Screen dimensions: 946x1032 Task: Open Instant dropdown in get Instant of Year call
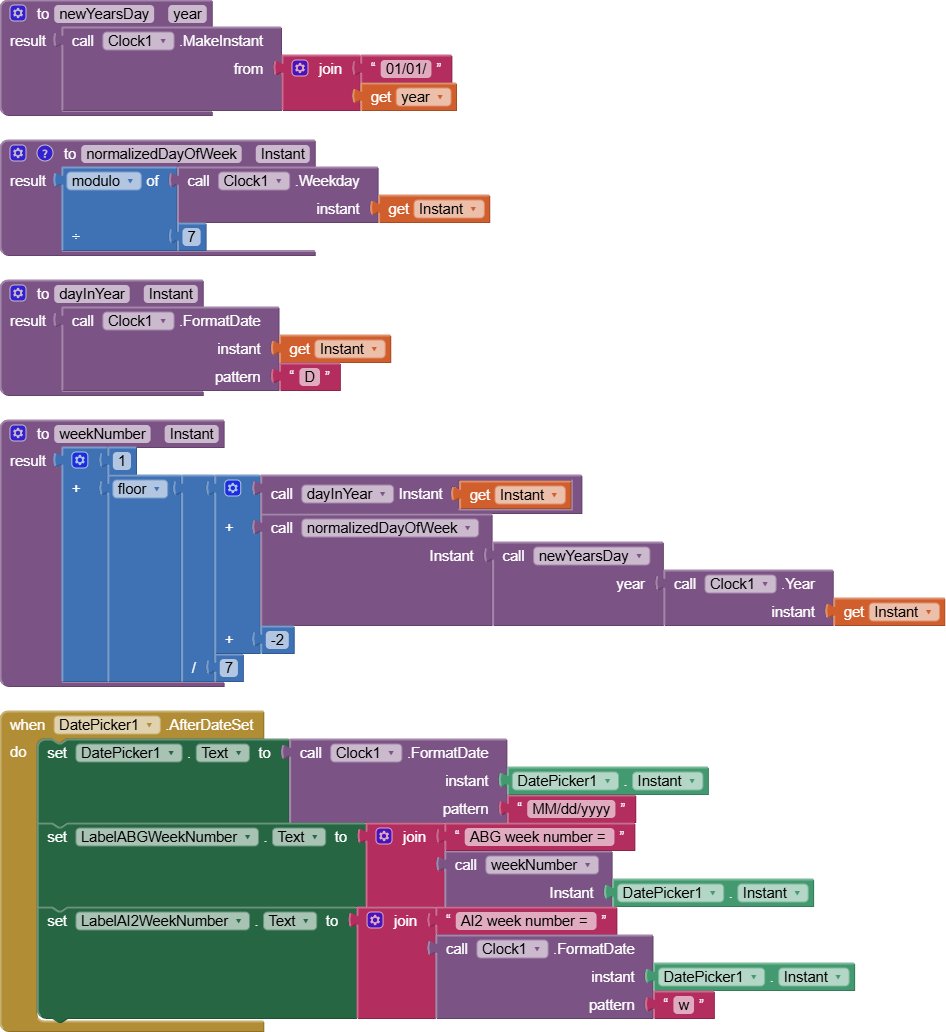click(x=904, y=612)
